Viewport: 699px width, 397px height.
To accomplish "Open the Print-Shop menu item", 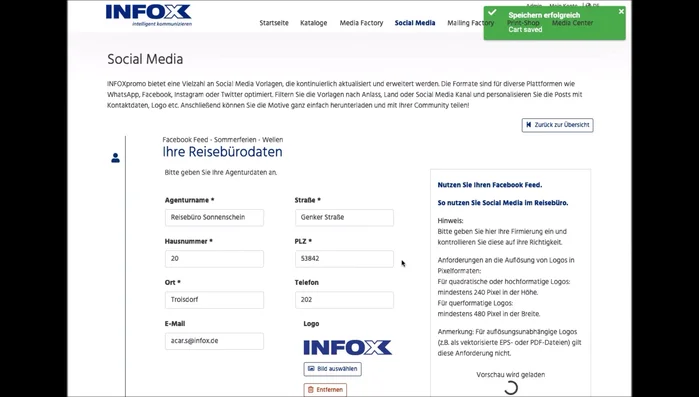I will coord(523,23).
